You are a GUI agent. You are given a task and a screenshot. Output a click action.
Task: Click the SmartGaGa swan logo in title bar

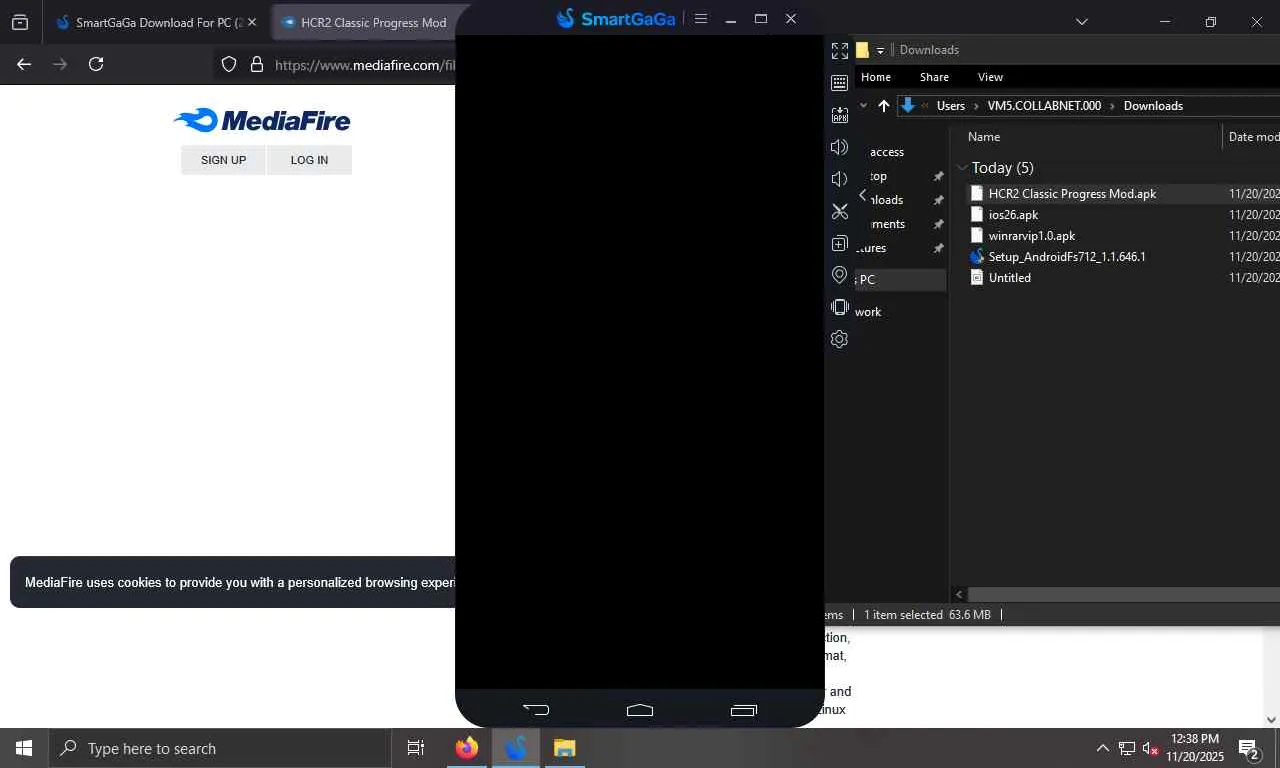point(566,18)
